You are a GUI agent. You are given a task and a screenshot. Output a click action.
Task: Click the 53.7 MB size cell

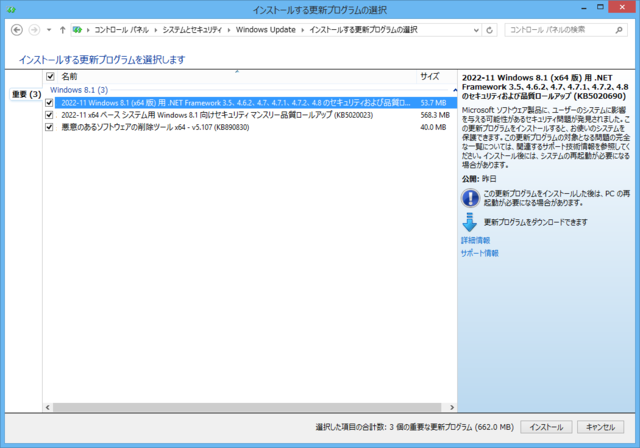433,103
